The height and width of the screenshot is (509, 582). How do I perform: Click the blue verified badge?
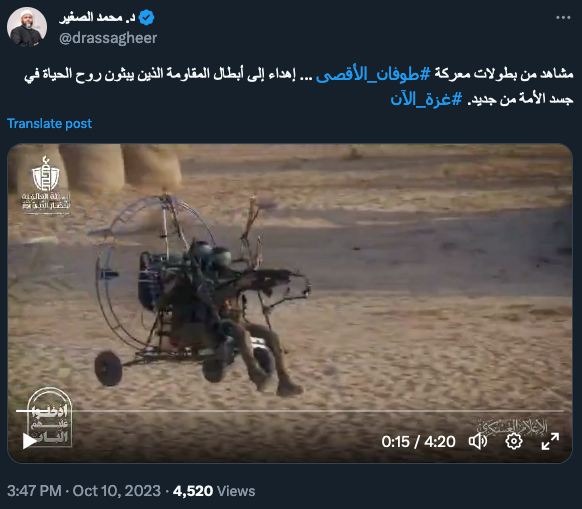146,17
